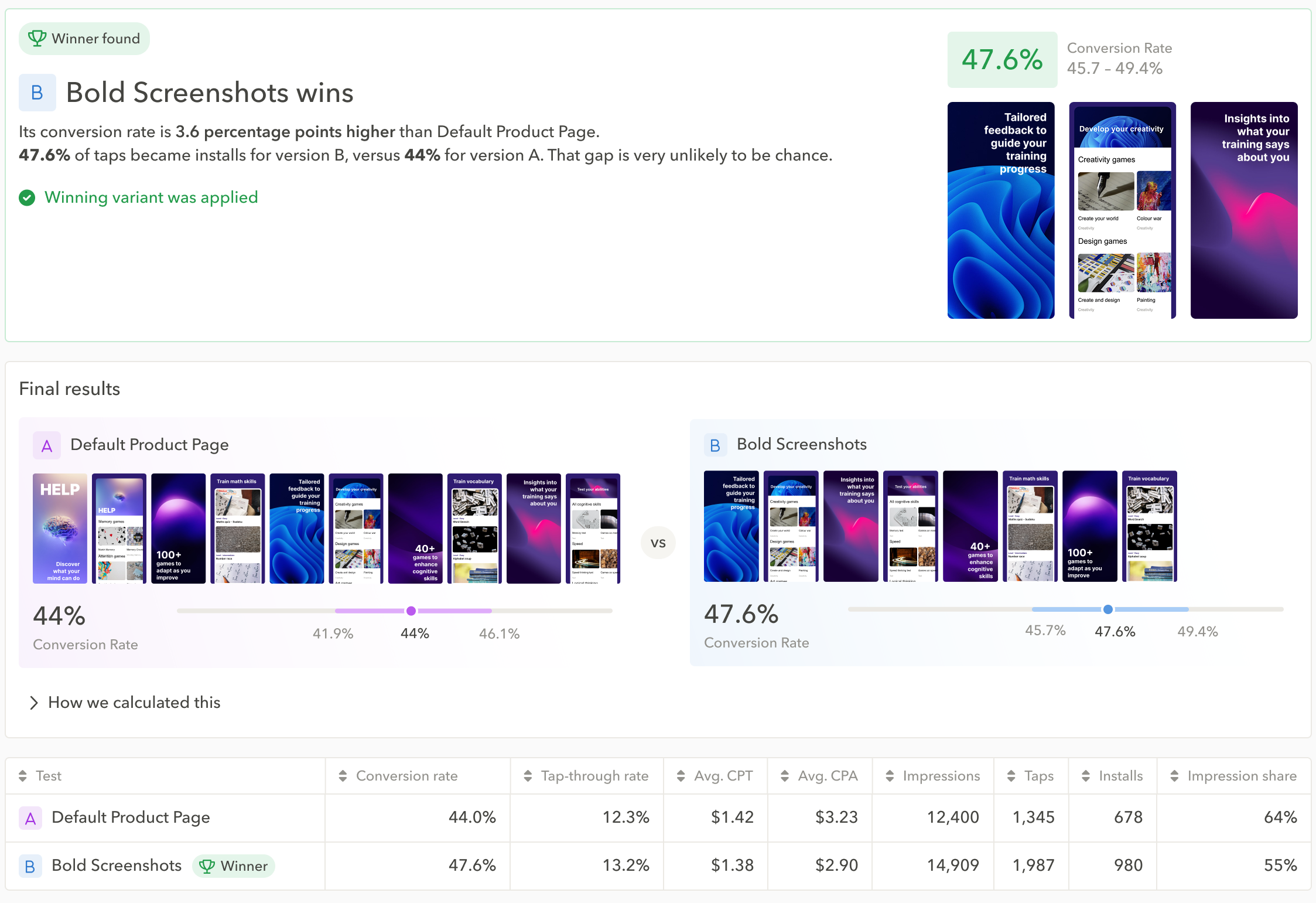Click the Winner badge in Bold Screenshots row

(x=234, y=866)
